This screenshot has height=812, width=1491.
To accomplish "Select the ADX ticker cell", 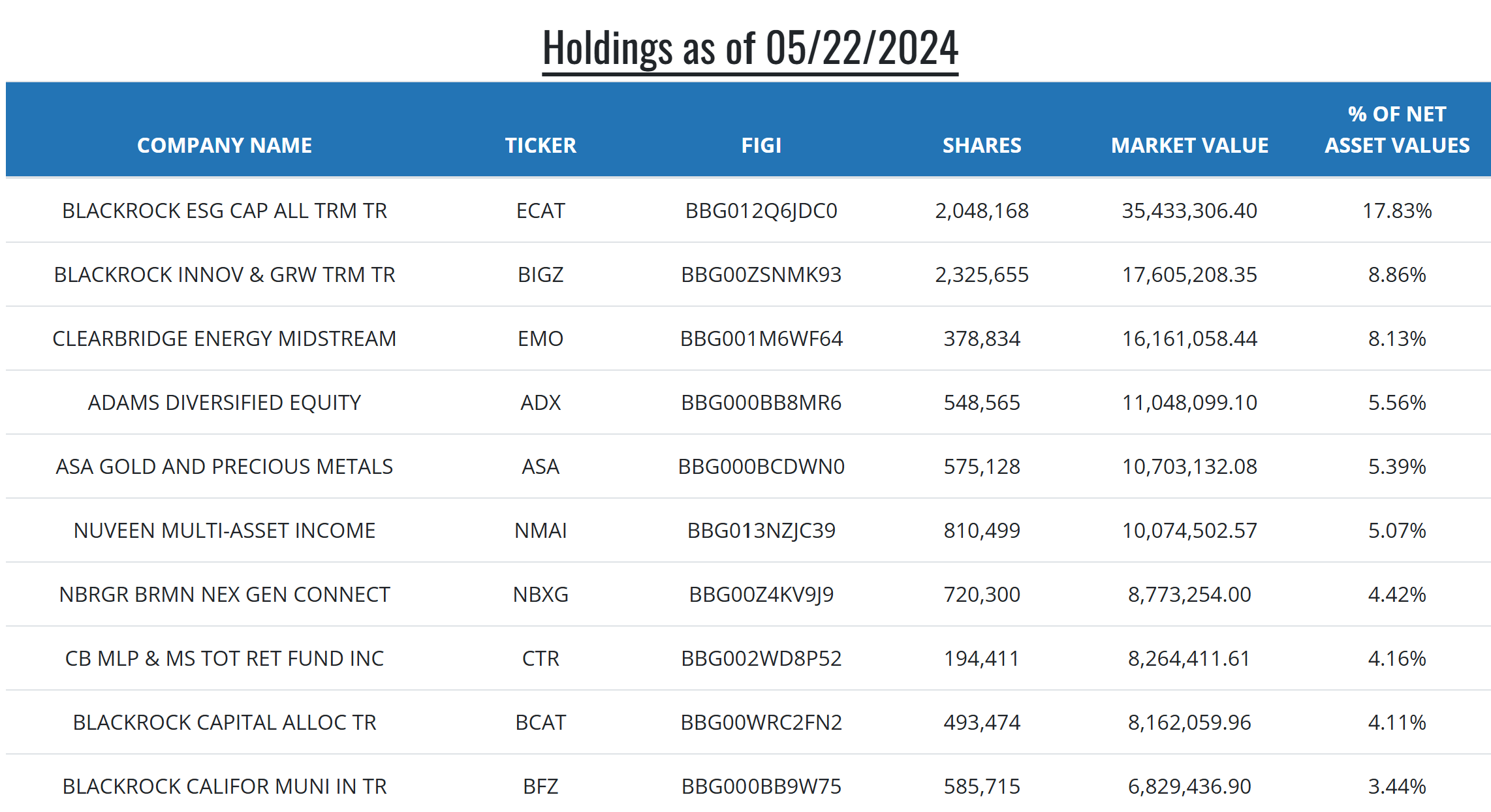I will click(x=541, y=403).
